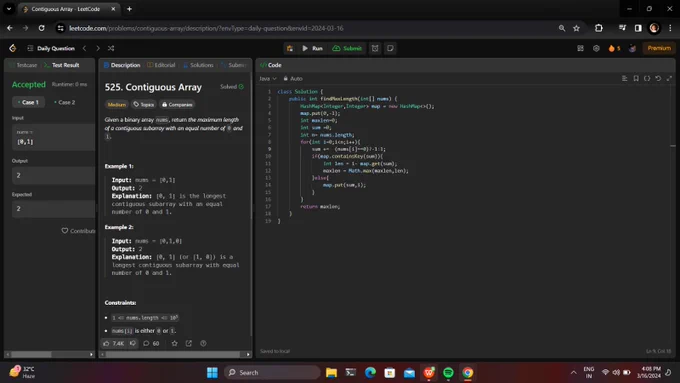This screenshot has height=383, width=680.
Task: Open the timer alarm clock icon
Action: coord(375,48)
